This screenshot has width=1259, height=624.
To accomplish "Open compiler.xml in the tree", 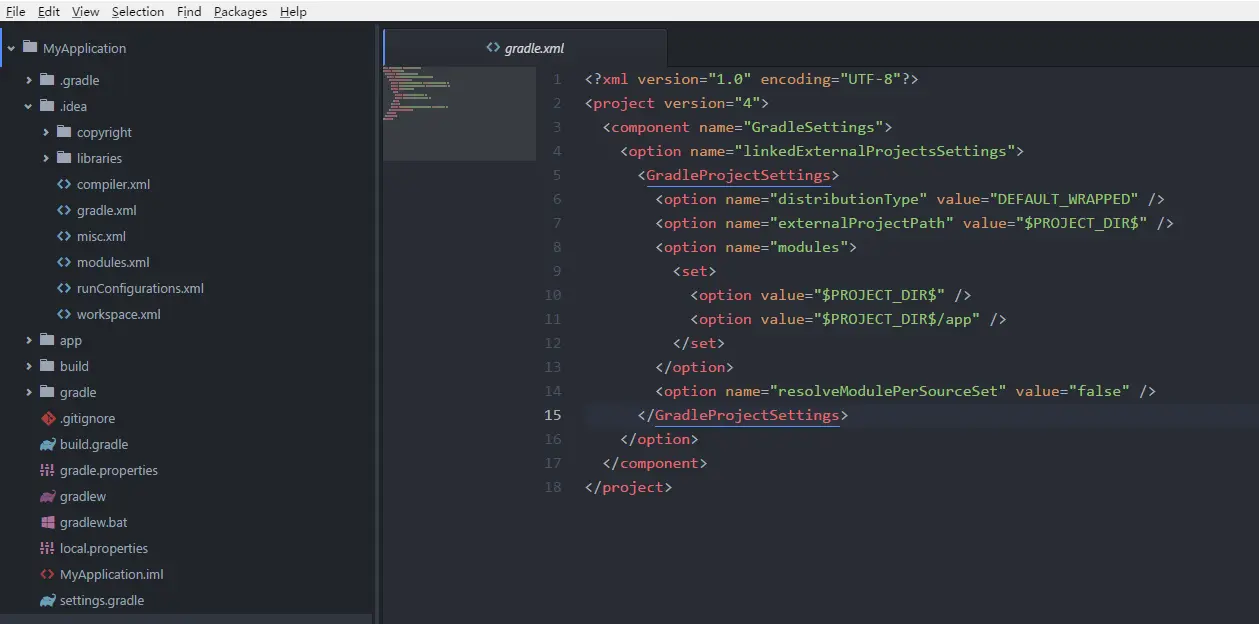I will [x=113, y=184].
